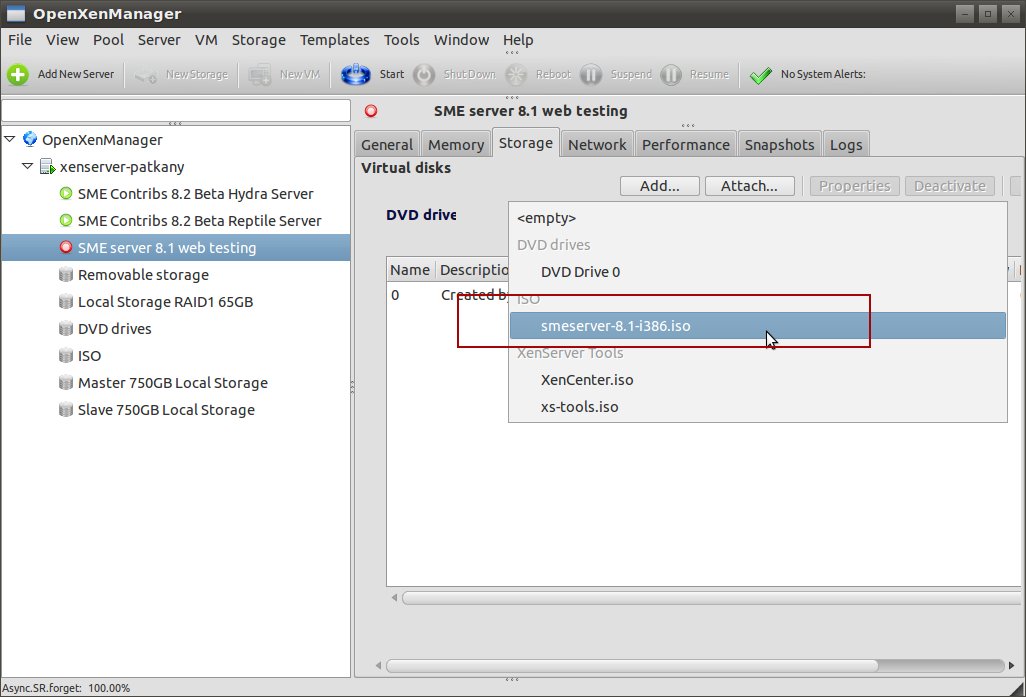
Task: Select SME Contribs 8.2 Beta Hydra Server
Action: pos(195,194)
